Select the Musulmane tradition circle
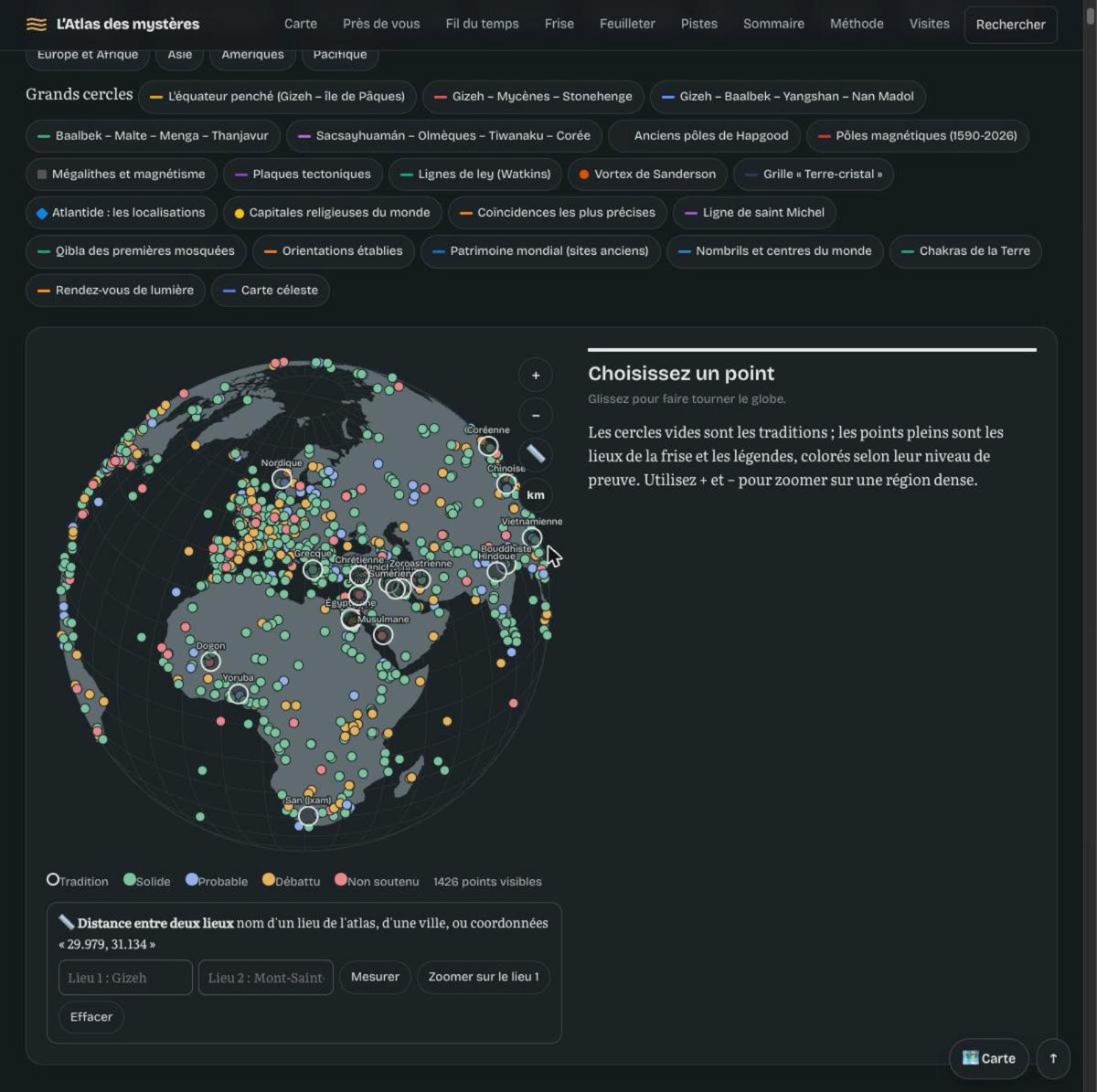This screenshot has height=1092, width=1097. point(383,635)
